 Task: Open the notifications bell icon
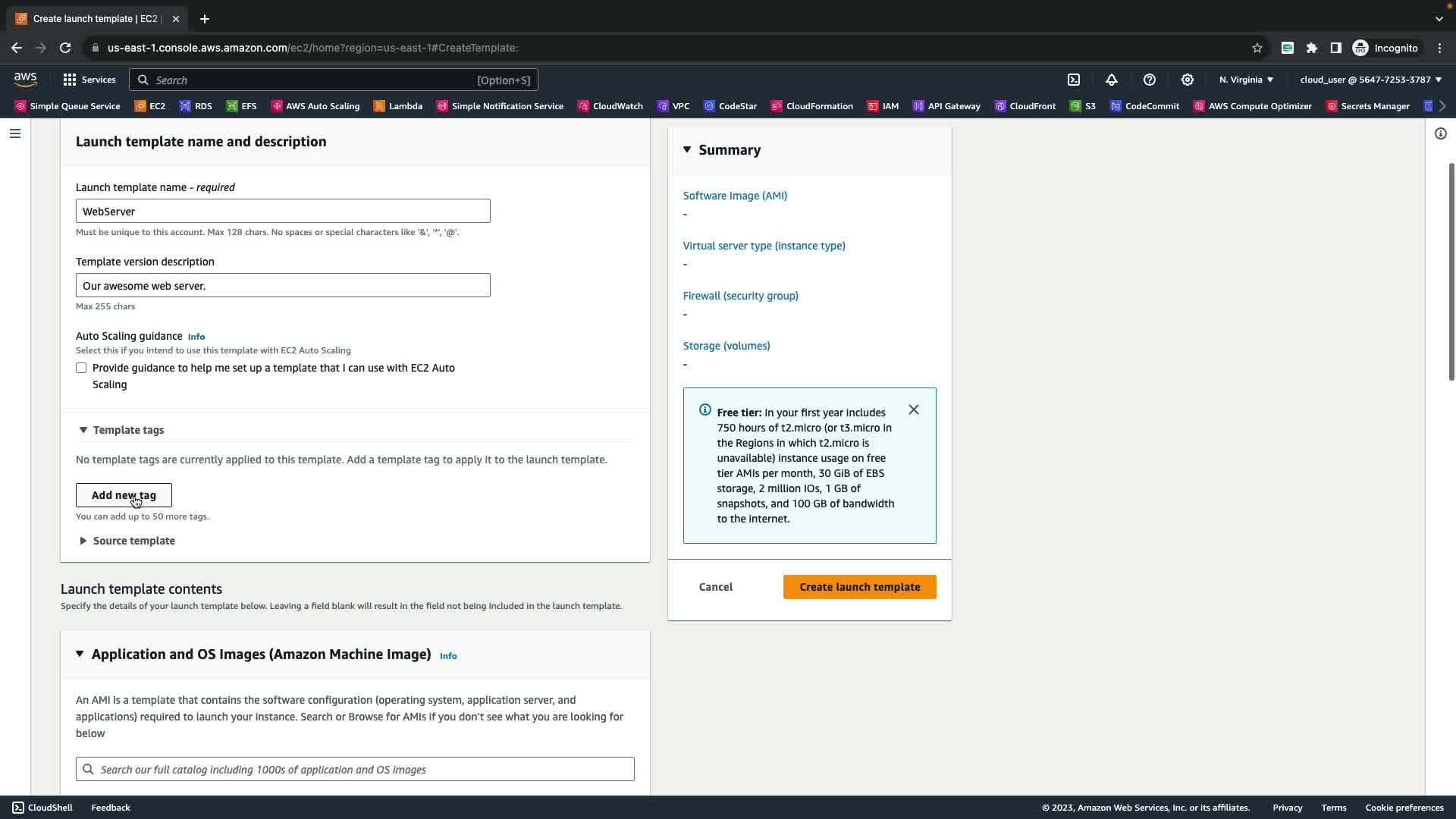tap(1112, 80)
